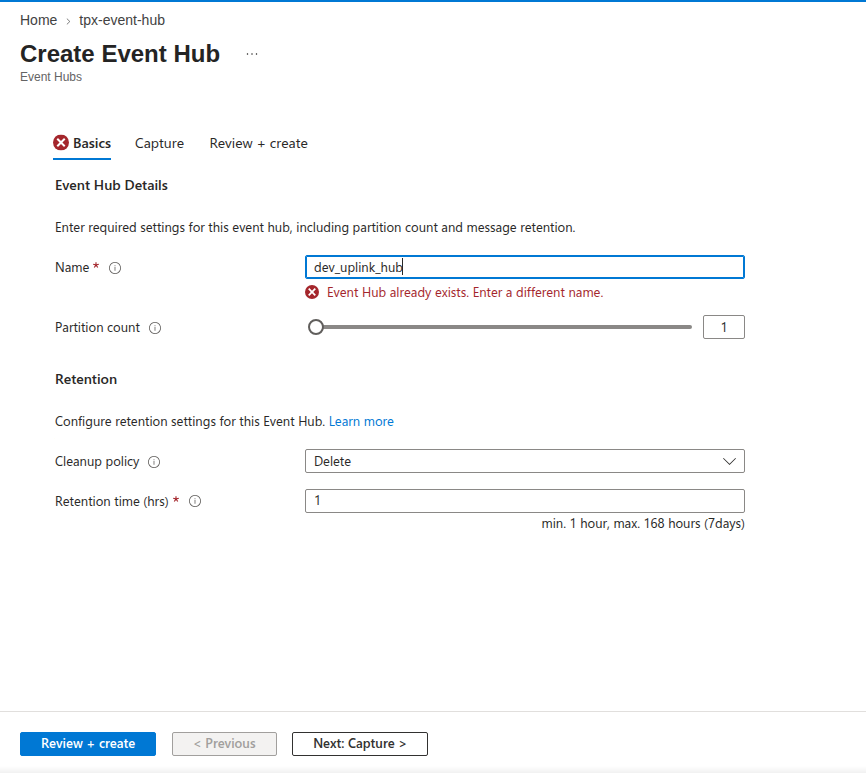Switch to the Basics tab
The height and width of the screenshot is (773, 866).
pos(82,144)
